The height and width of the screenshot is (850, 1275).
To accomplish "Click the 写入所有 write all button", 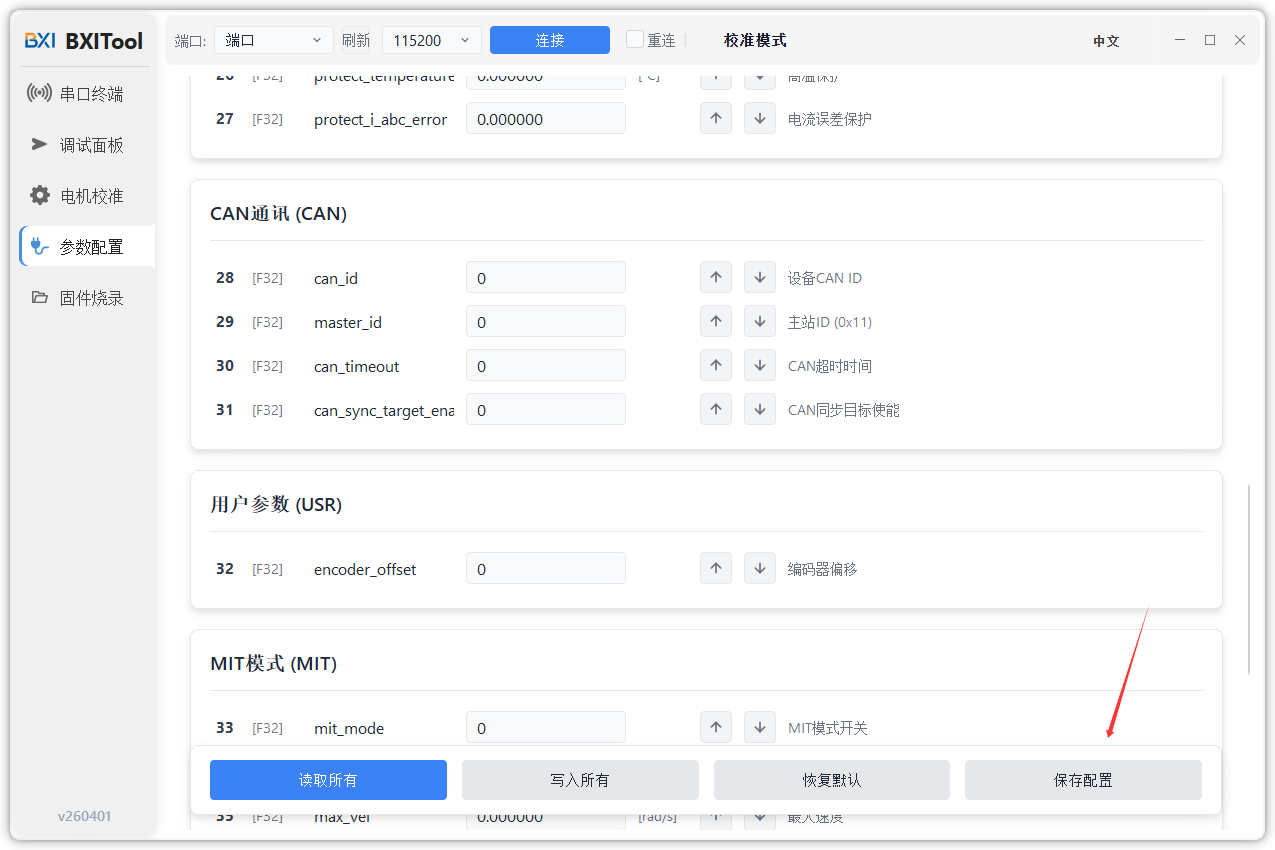I will 580,780.
